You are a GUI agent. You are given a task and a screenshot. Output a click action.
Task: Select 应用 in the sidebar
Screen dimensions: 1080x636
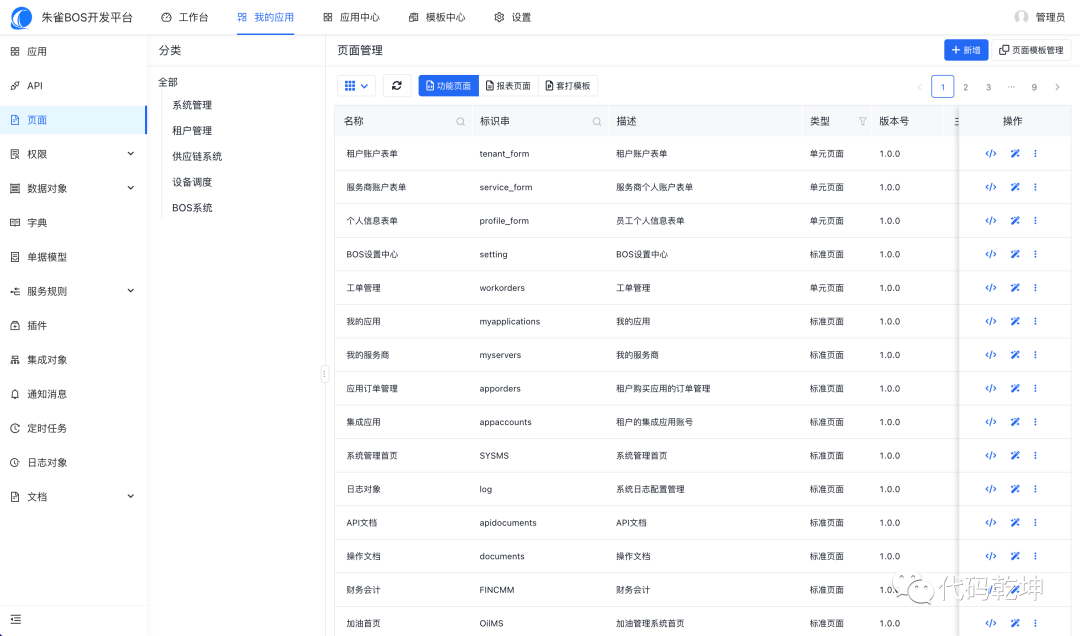pyautogui.click(x=73, y=51)
